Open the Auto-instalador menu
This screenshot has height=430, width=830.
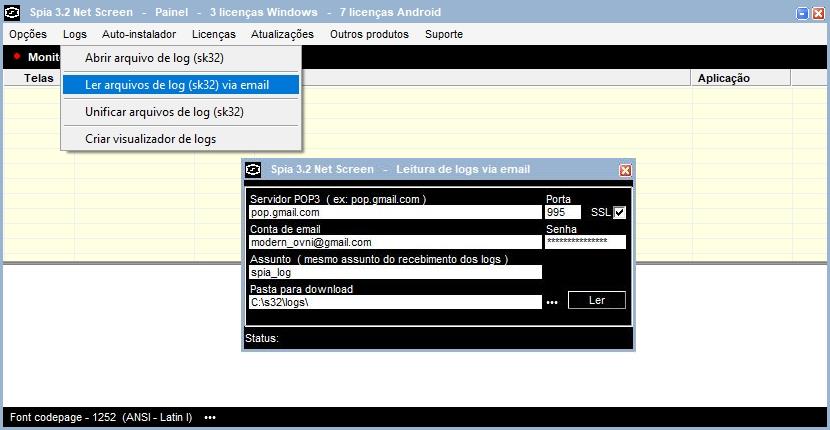point(139,34)
